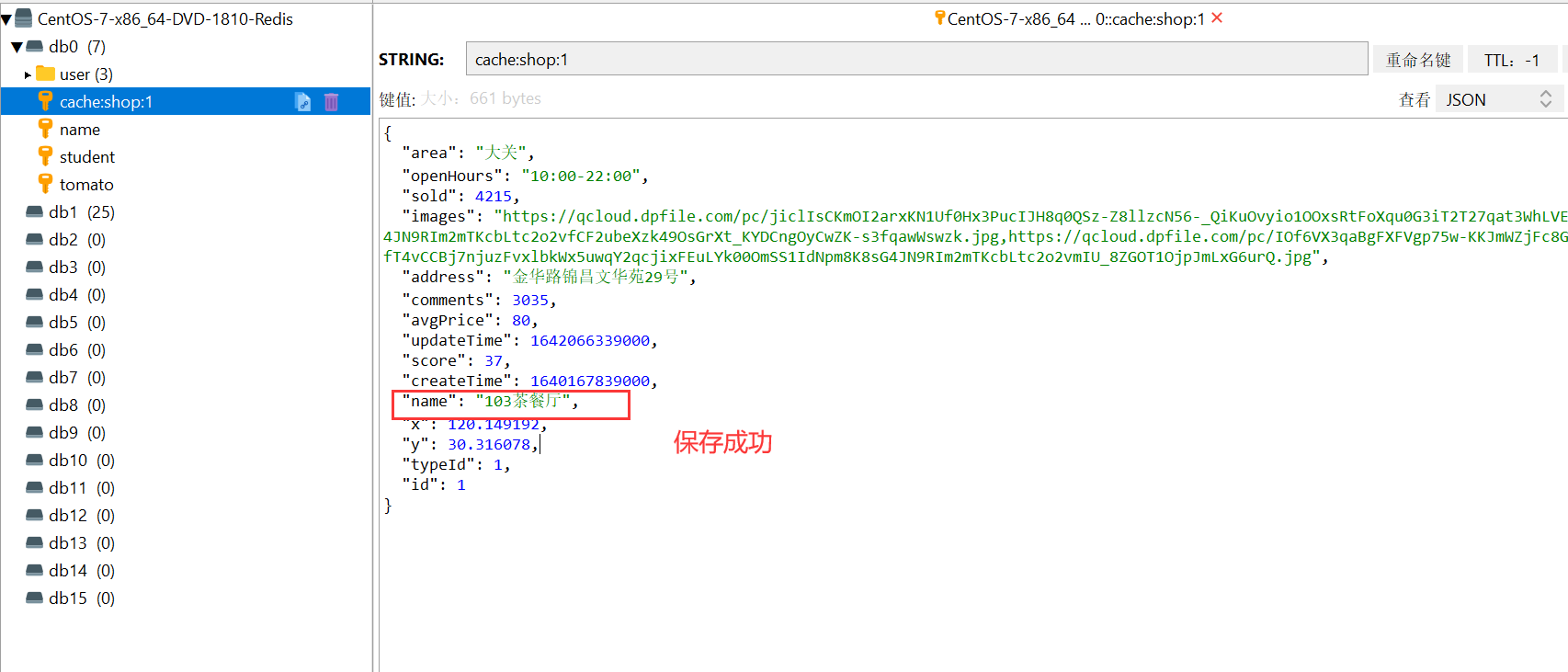Click the db7 database icon
This screenshot has width=1568, height=672.
pyautogui.click(x=35, y=377)
